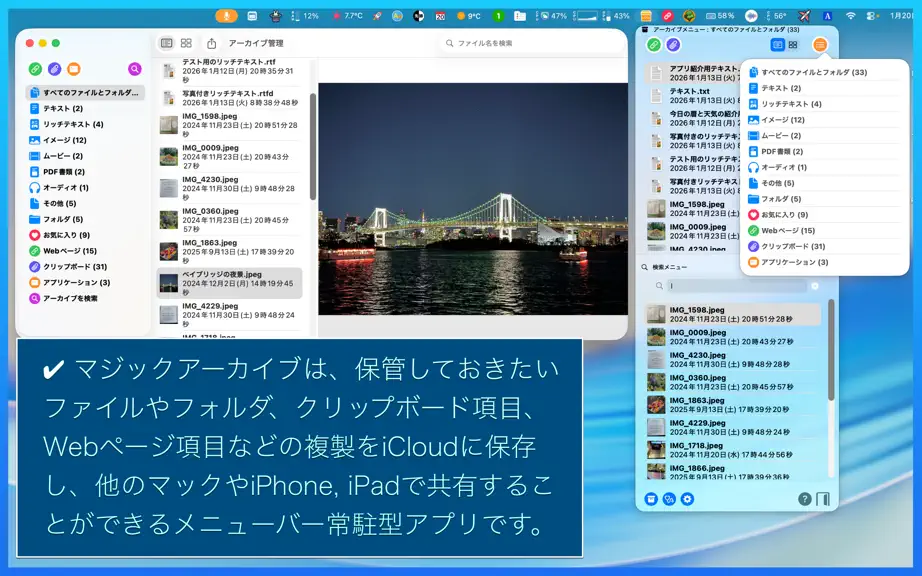Select テスト用のリッチテキスト.rtf in main file list

(x=229, y=71)
